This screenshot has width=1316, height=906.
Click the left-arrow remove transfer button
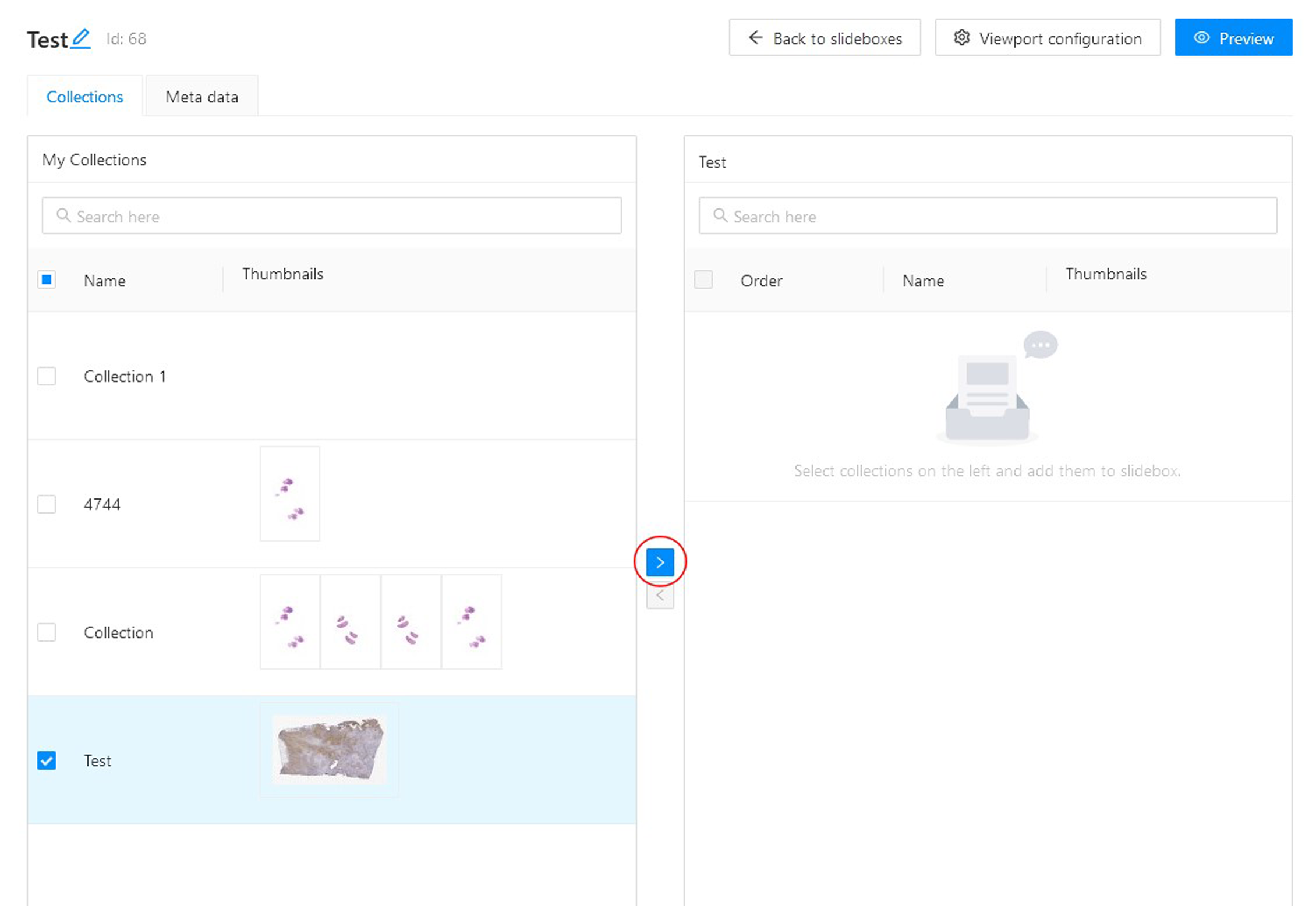click(660, 596)
